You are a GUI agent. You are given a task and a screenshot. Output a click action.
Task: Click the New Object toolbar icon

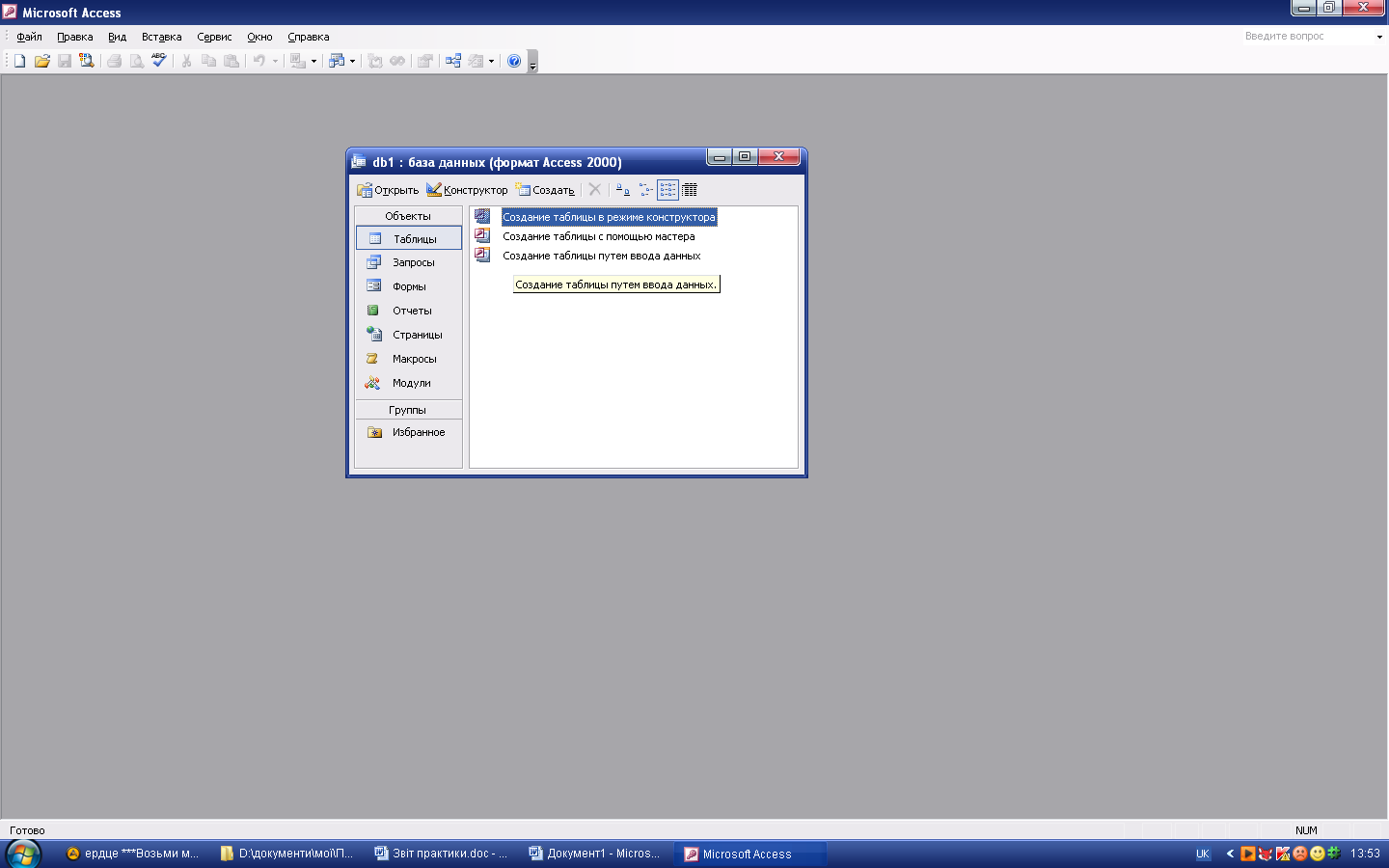(x=476, y=61)
